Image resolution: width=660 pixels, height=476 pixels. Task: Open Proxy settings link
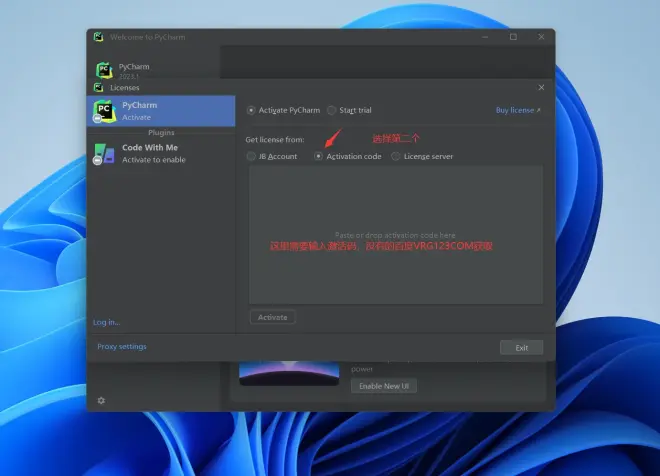[x=122, y=346]
